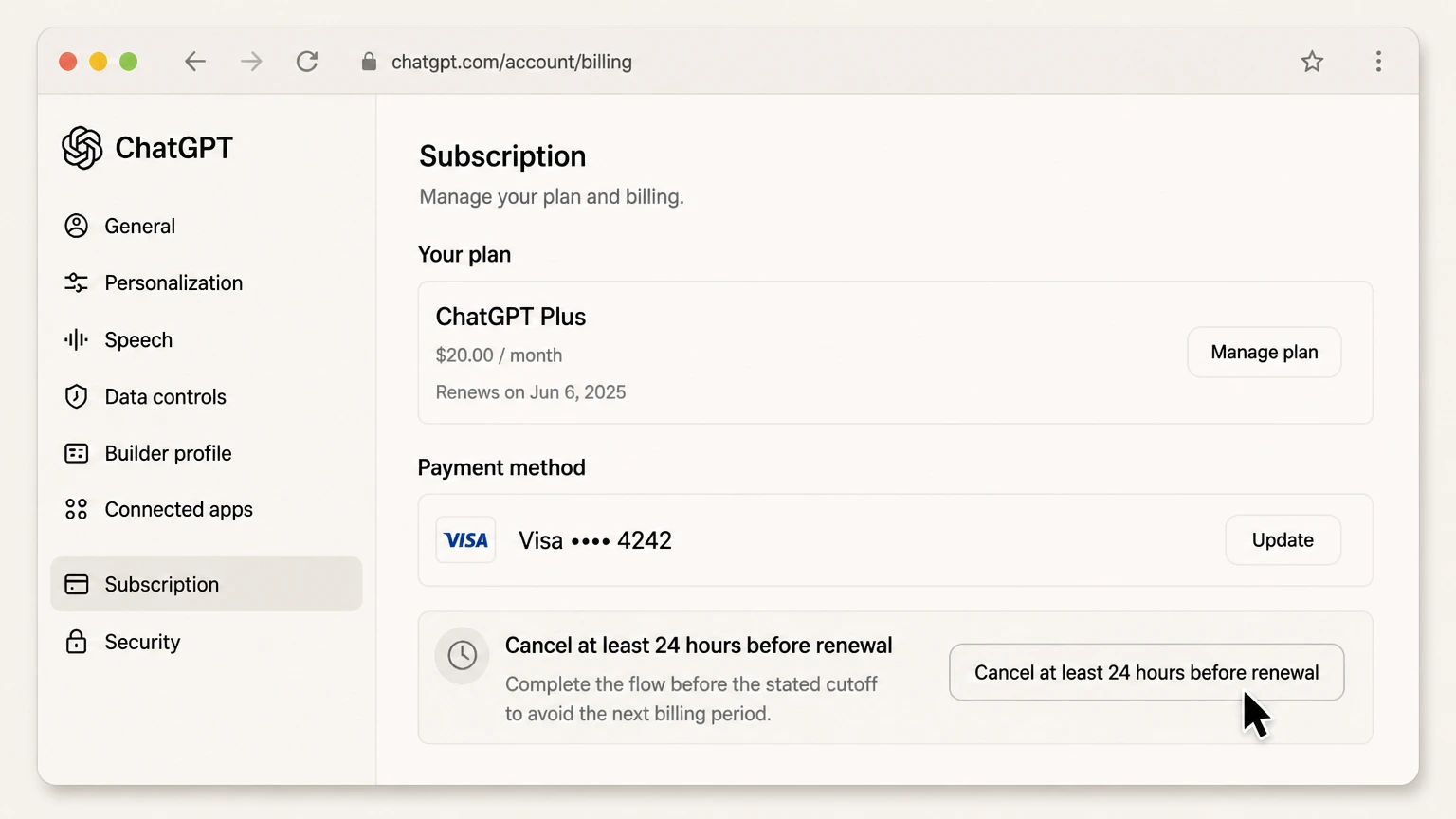Open General settings via person icon
This screenshot has height=819, width=1456.
(77, 226)
